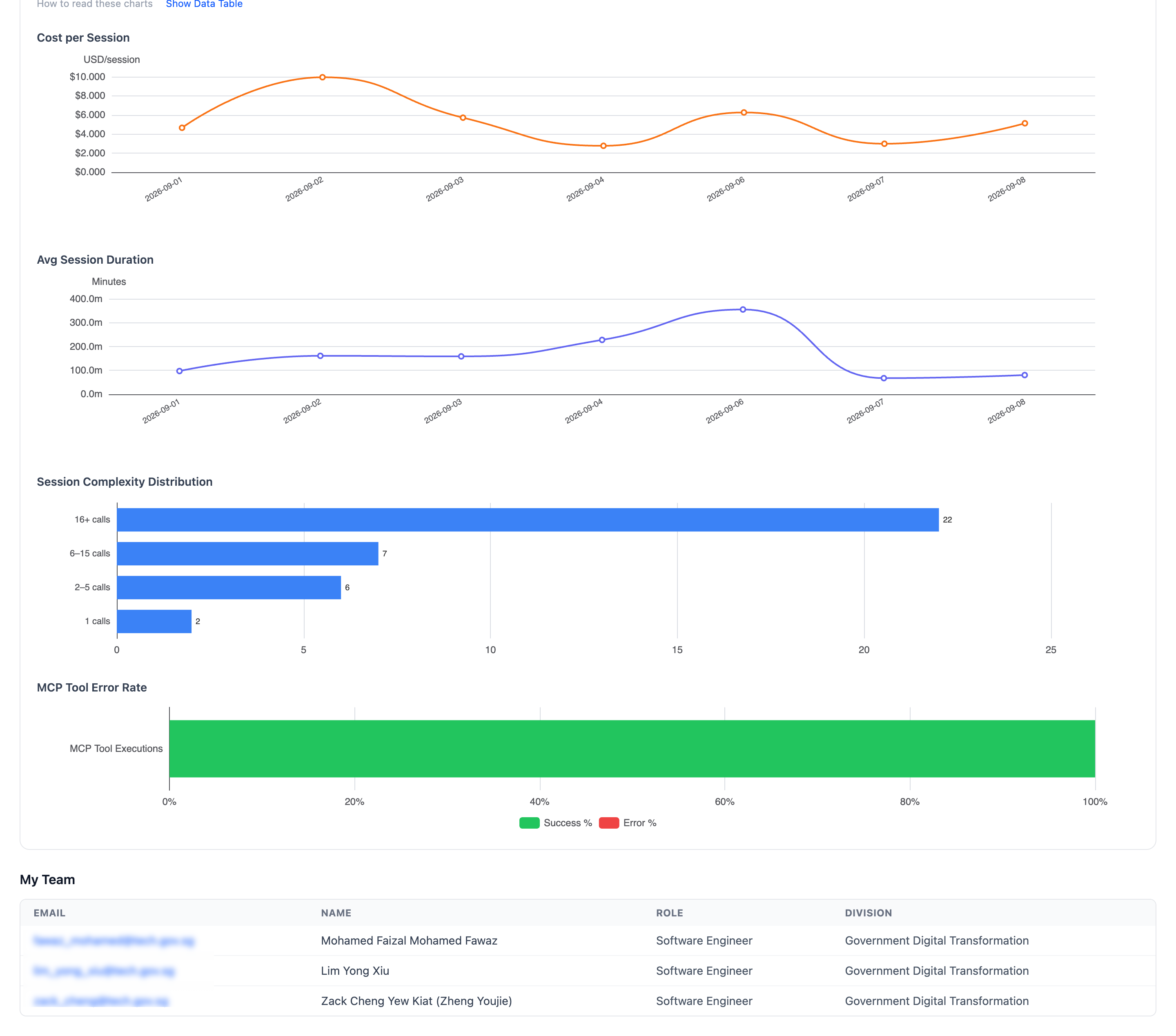Click the 1 calls bar

click(154, 622)
